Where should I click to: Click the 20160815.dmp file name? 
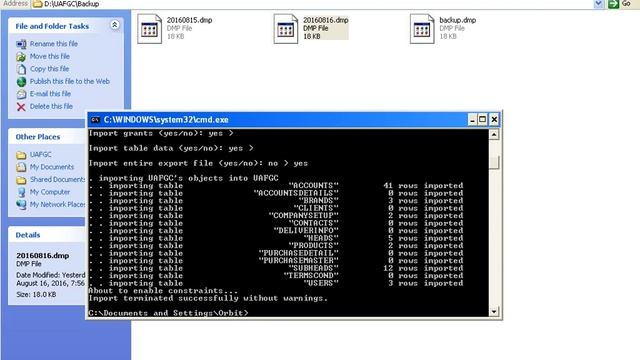pyautogui.click(x=189, y=20)
